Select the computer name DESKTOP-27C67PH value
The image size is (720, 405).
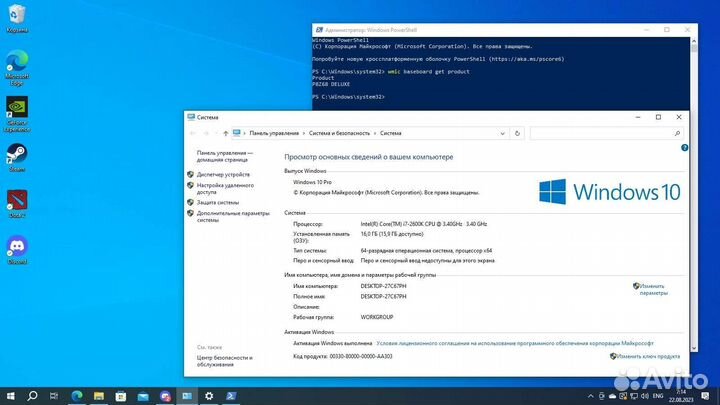[x=383, y=286]
